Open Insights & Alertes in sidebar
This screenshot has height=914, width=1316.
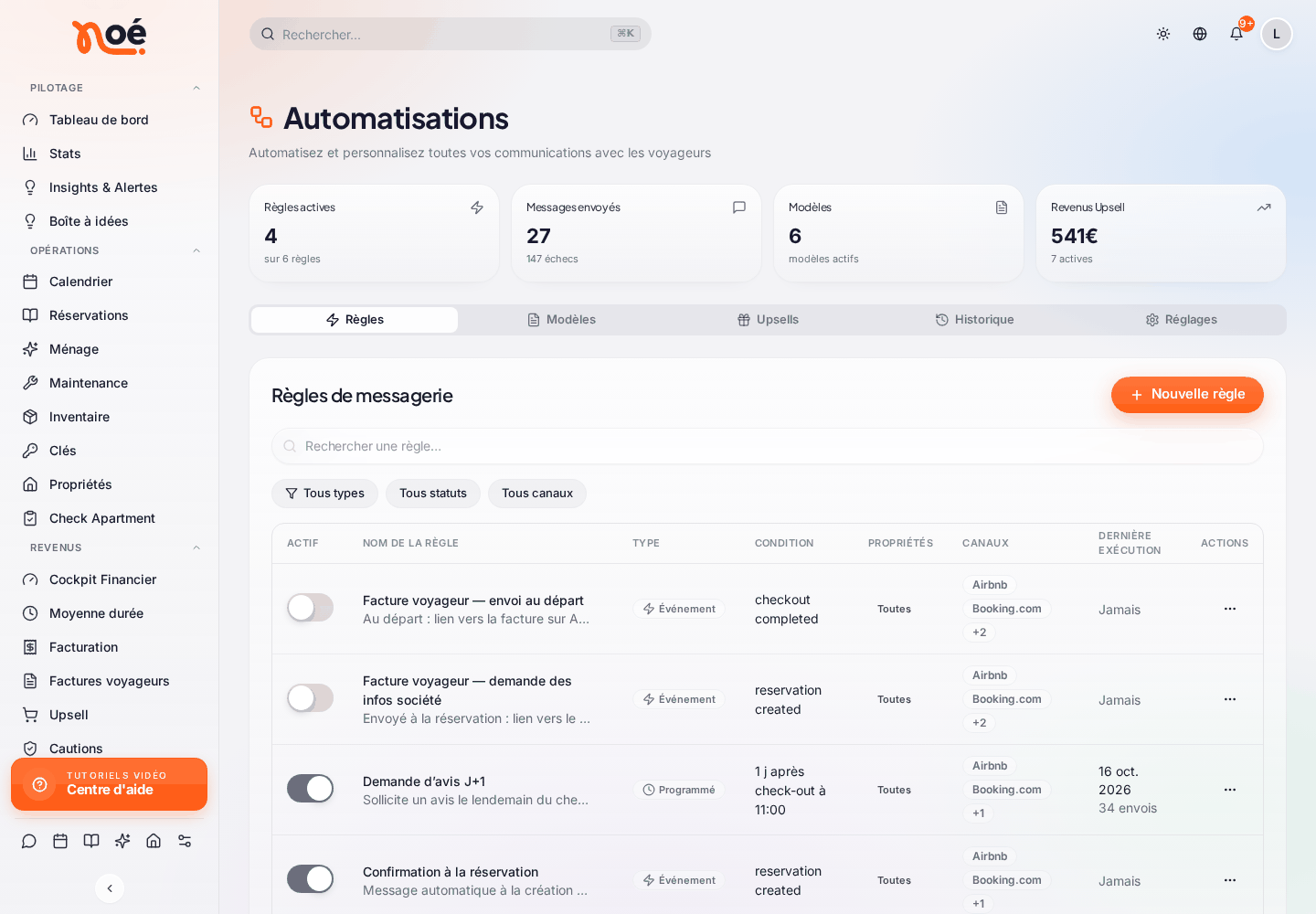[110, 187]
